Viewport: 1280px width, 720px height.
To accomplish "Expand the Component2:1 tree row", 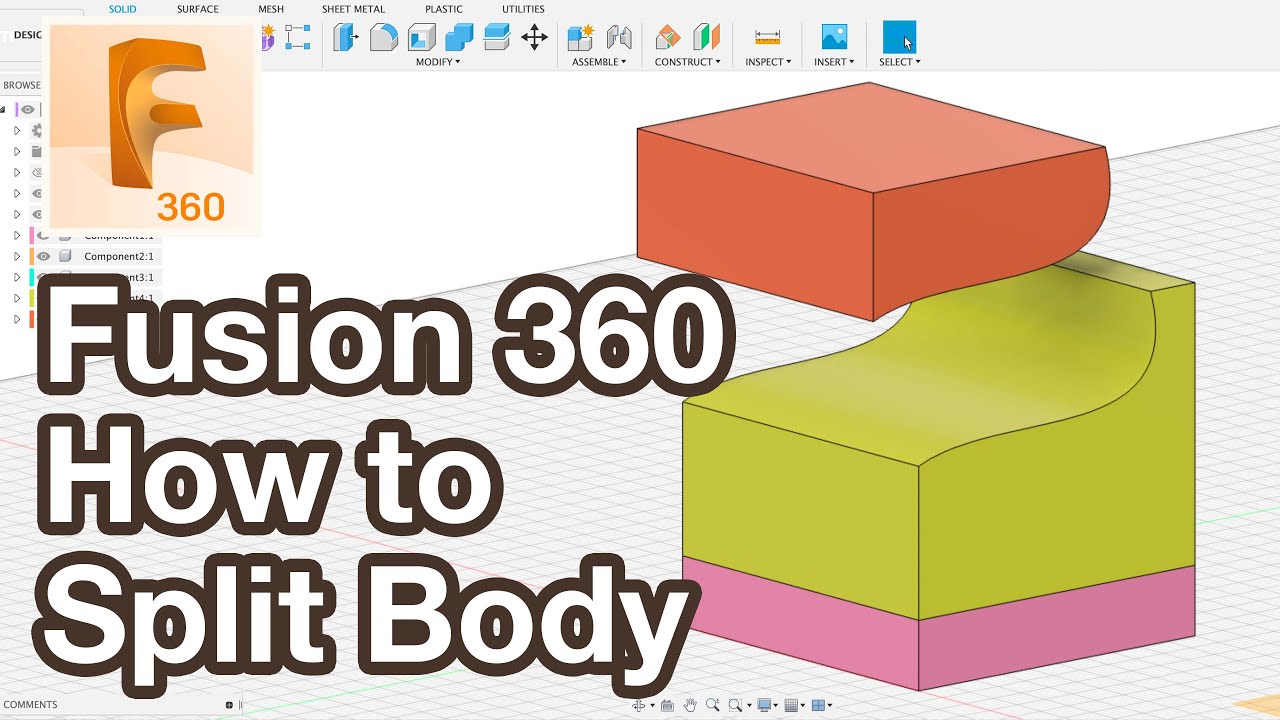I will [x=17, y=256].
